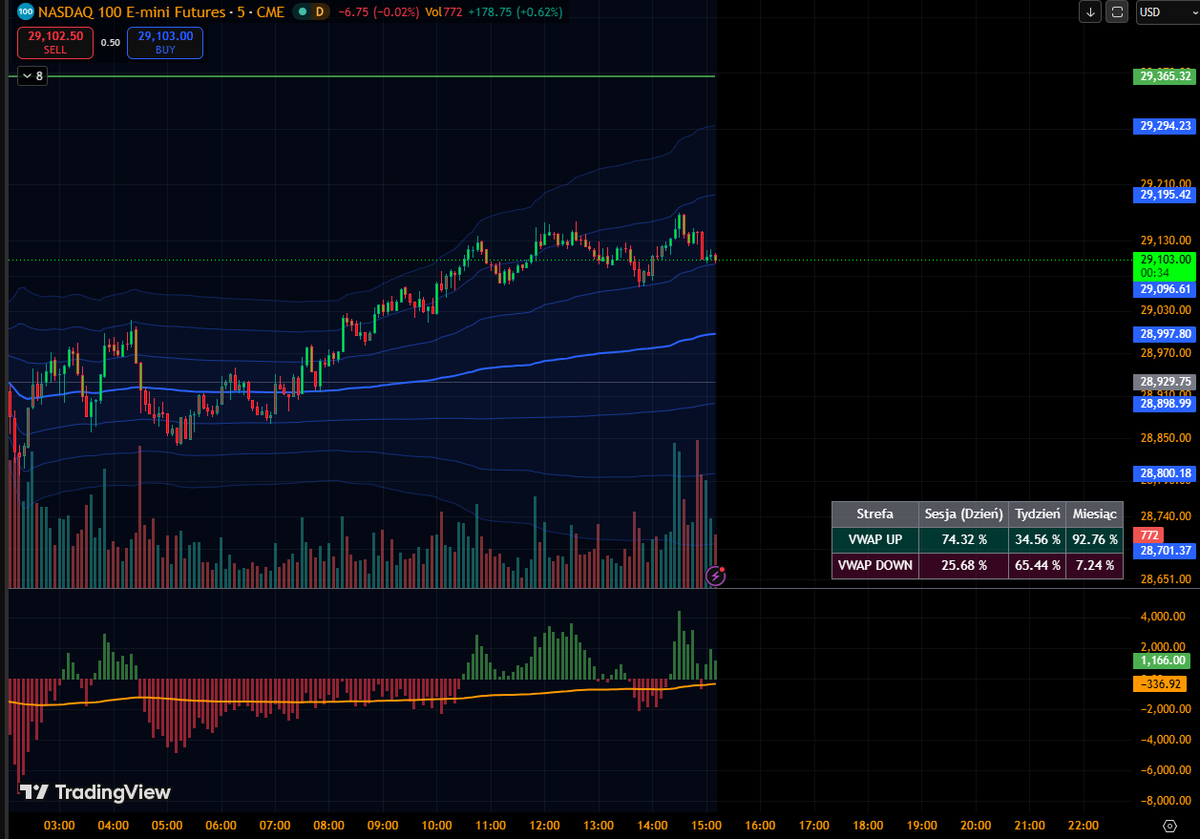The height and width of the screenshot is (839, 1200).
Task: Click the down-arrow button beside the USD selector
Action: [1090, 12]
